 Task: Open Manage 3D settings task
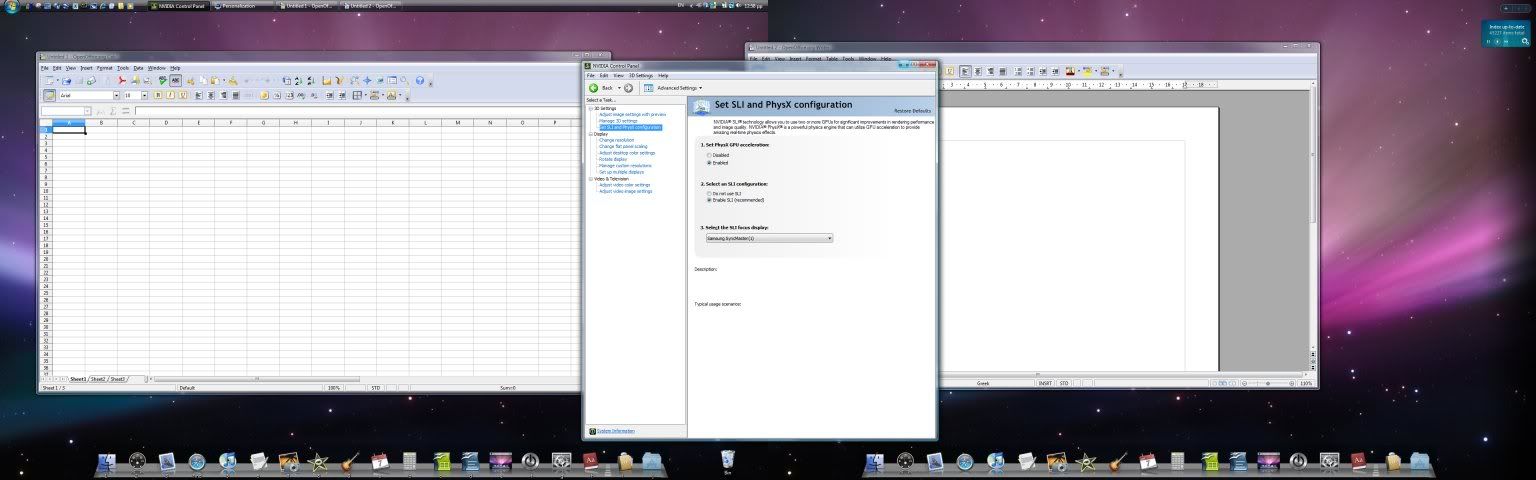tap(618, 121)
